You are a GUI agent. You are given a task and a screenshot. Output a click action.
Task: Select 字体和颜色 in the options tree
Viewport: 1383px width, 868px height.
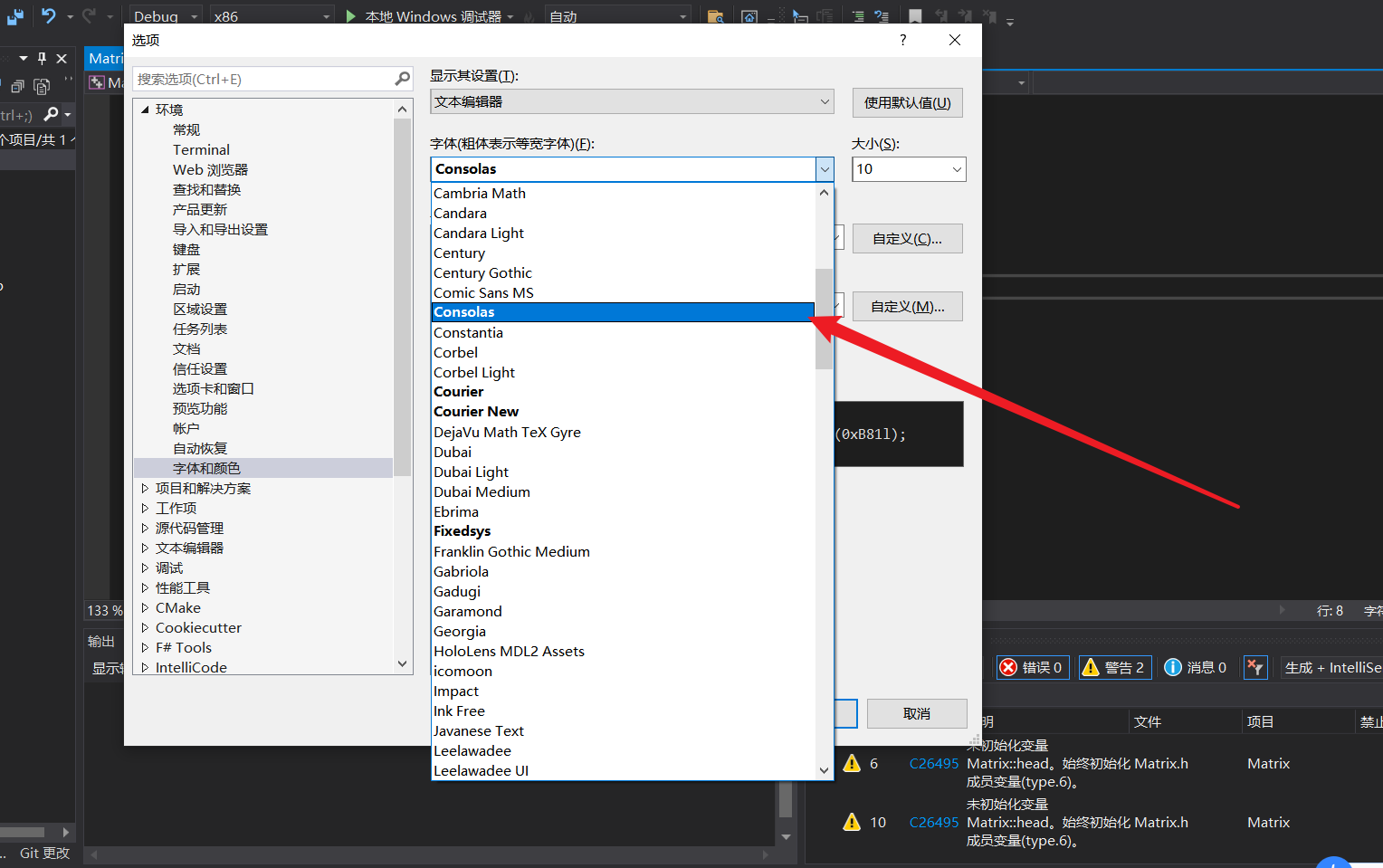206,468
